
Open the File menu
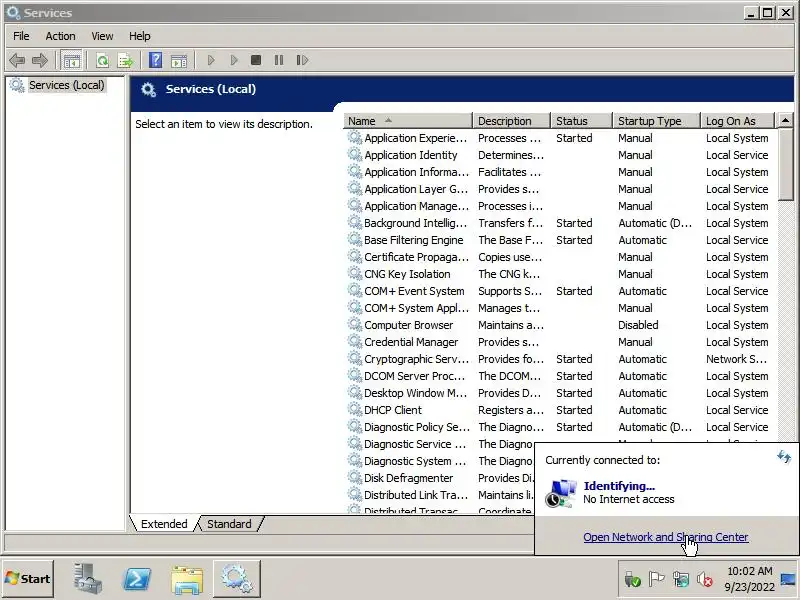pyautogui.click(x=21, y=36)
